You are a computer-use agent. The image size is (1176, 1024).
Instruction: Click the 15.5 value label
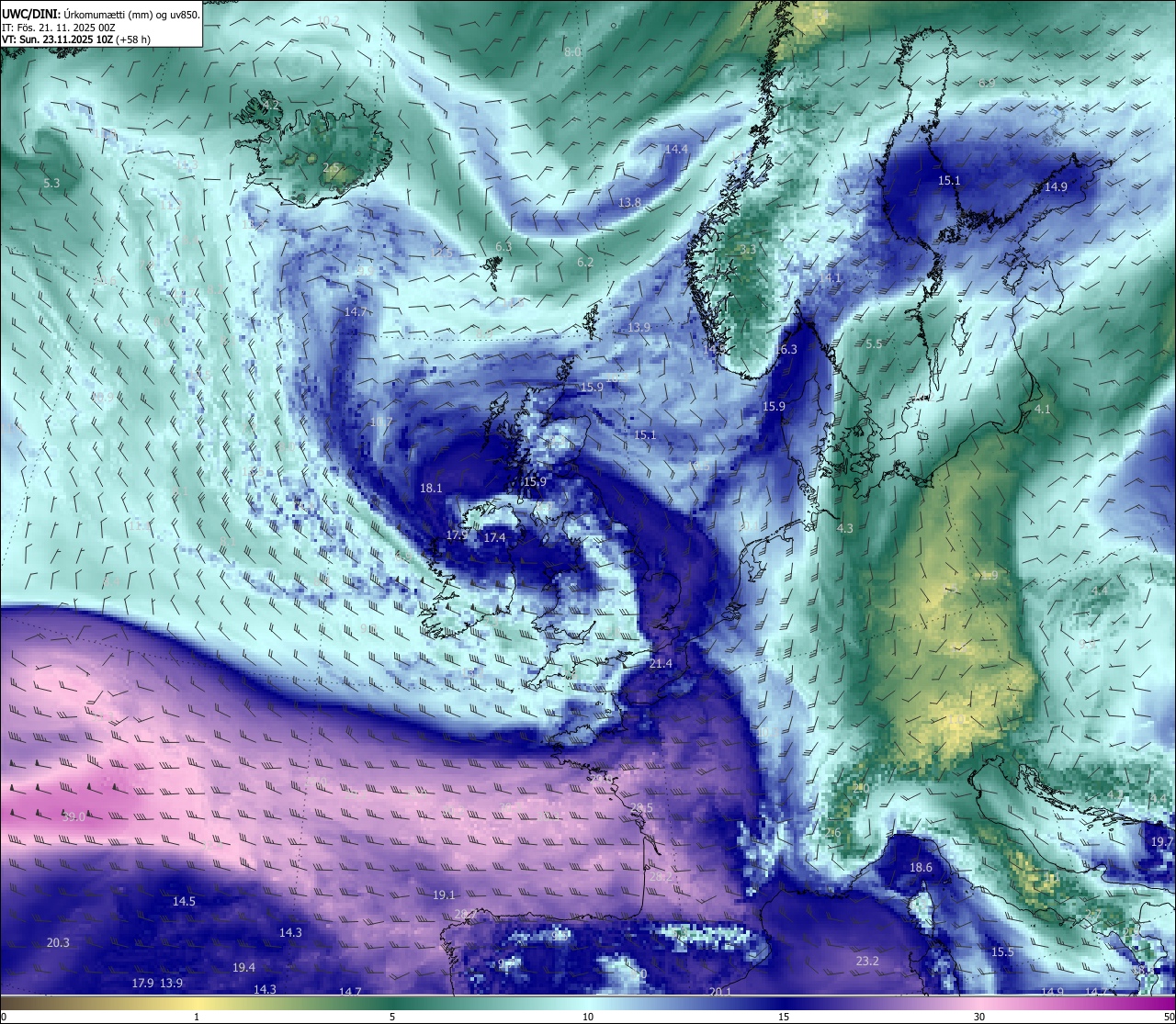[1002, 951]
